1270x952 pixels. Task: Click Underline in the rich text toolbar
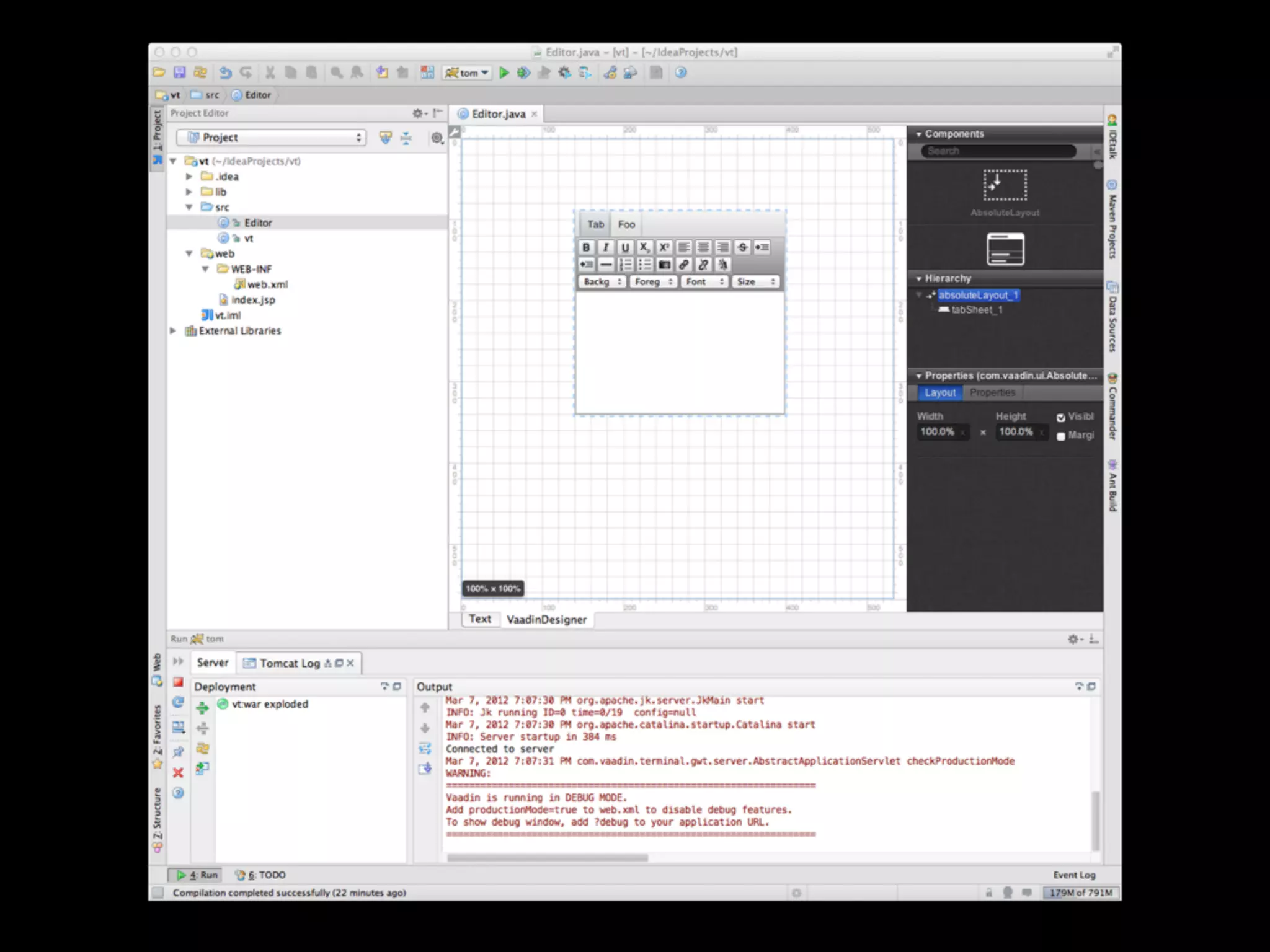pyautogui.click(x=625, y=247)
